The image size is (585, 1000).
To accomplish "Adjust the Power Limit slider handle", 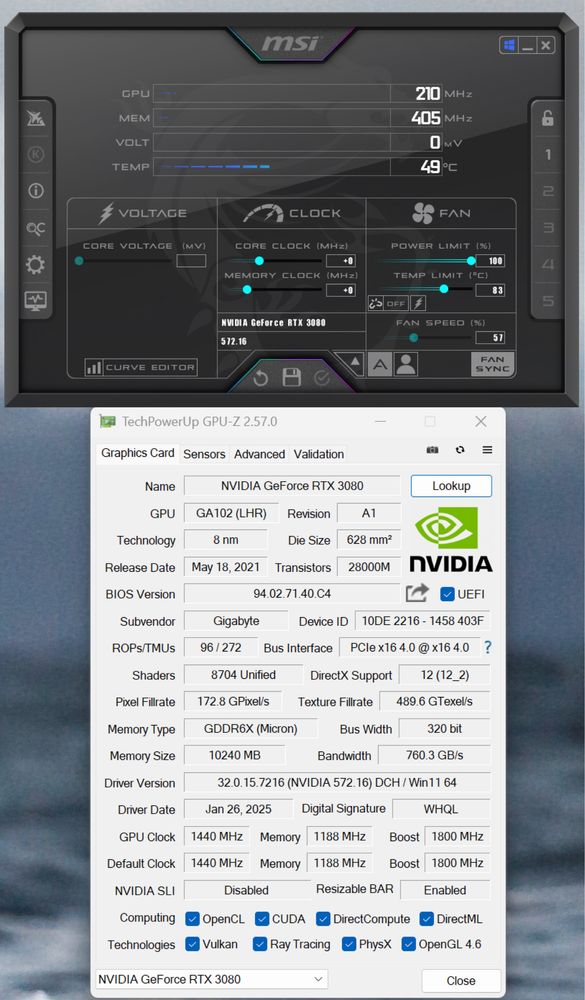I will click(x=471, y=261).
